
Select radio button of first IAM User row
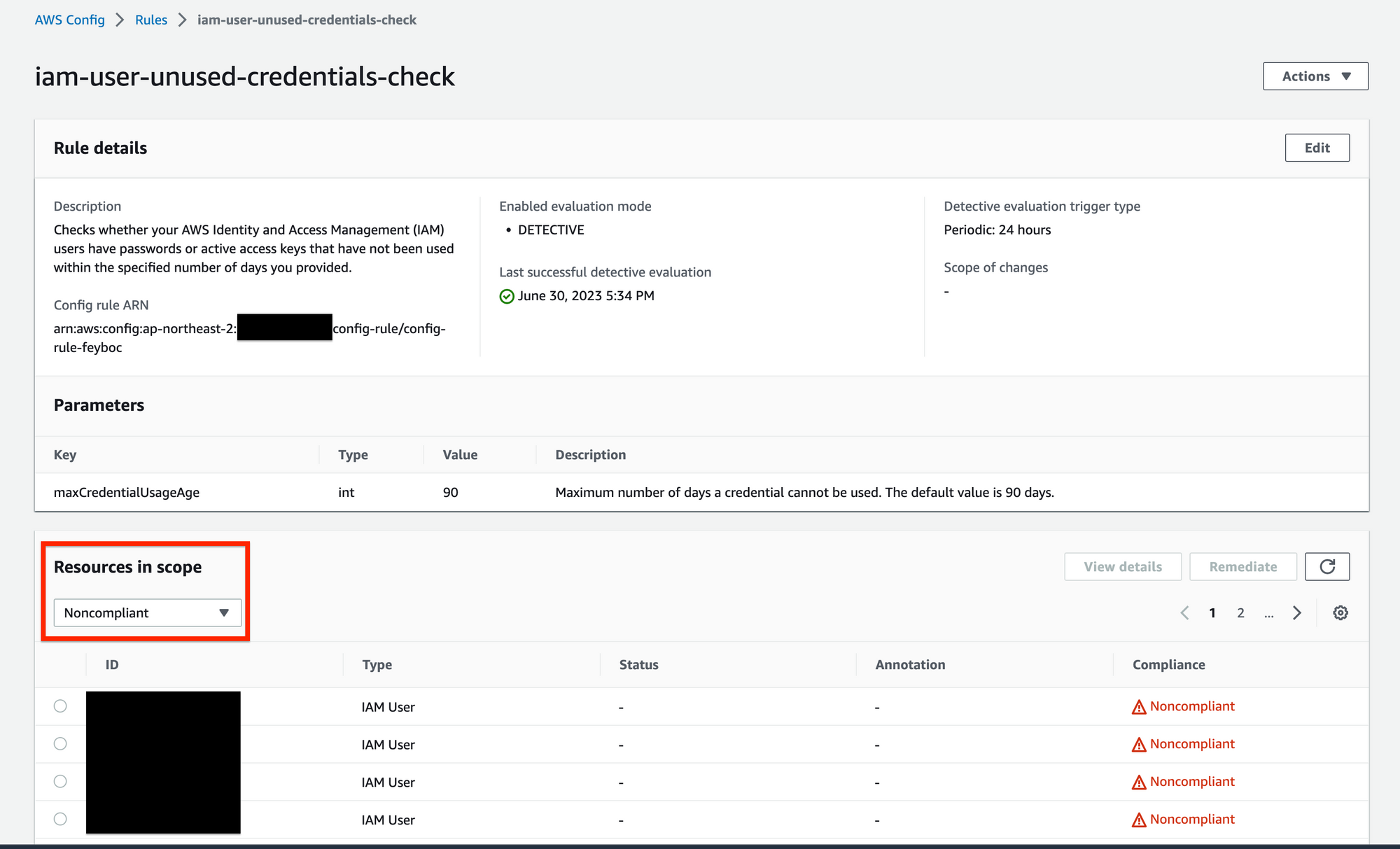[60, 706]
